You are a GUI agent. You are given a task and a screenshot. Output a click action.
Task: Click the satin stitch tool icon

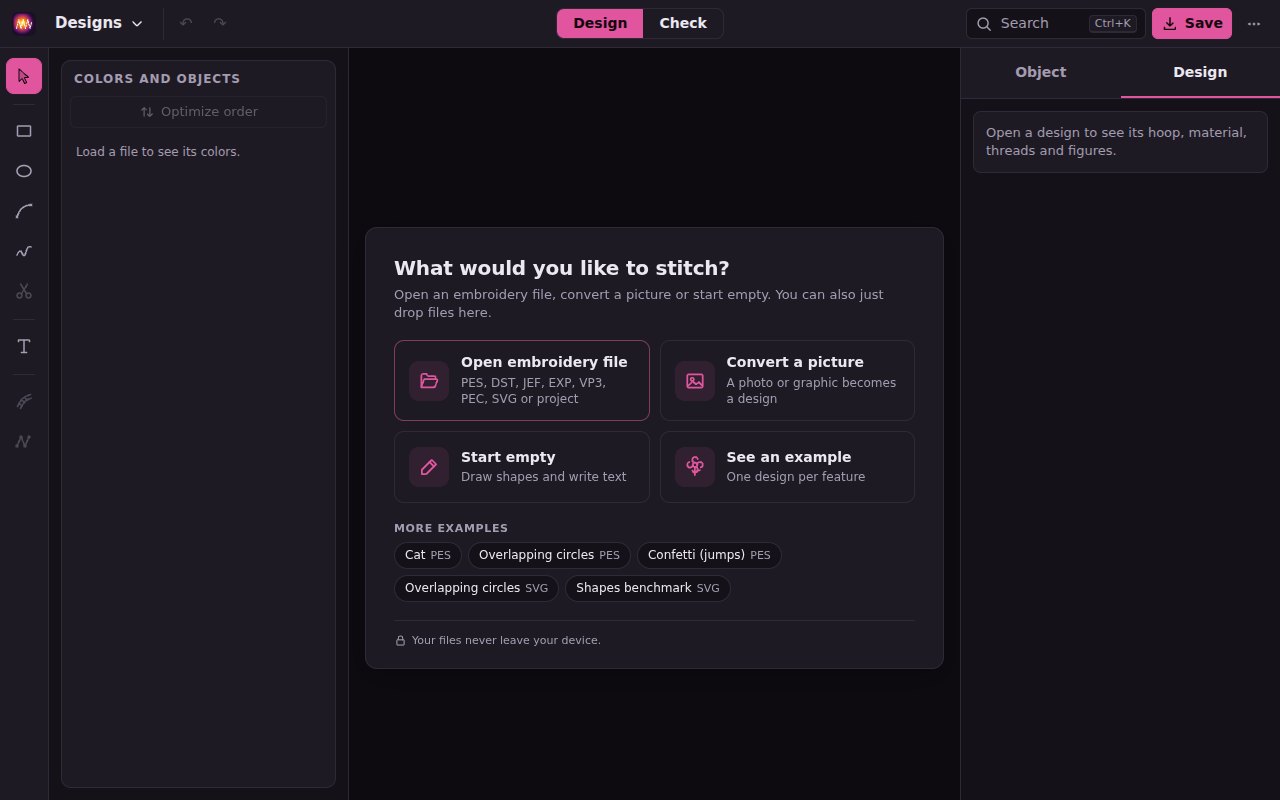point(24,401)
